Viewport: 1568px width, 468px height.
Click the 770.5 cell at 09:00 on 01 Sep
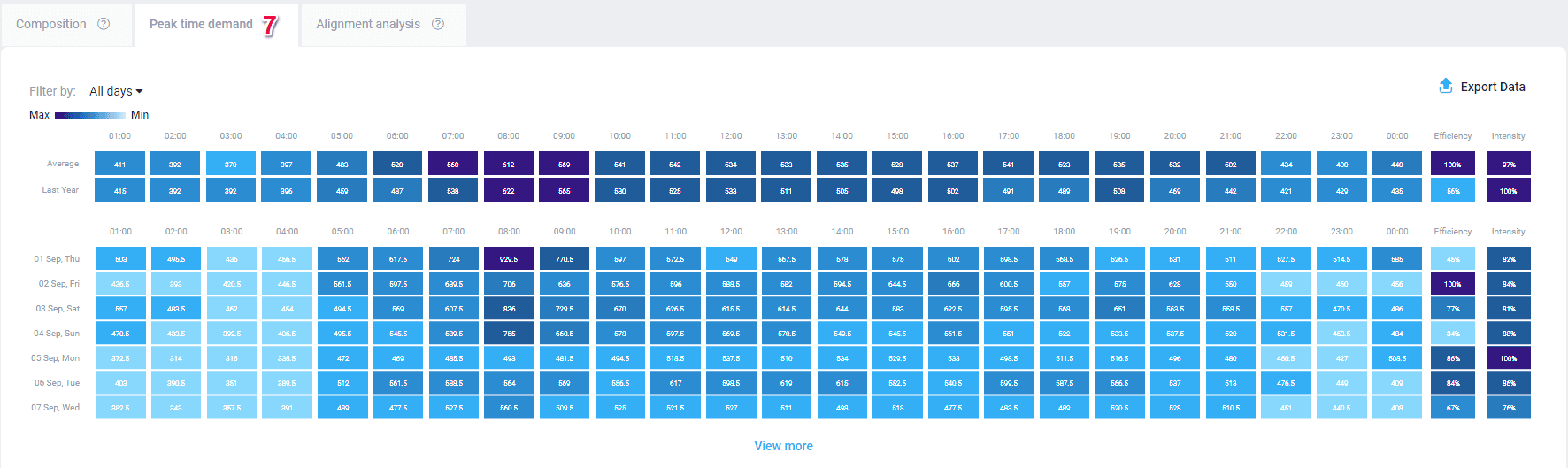[x=565, y=259]
